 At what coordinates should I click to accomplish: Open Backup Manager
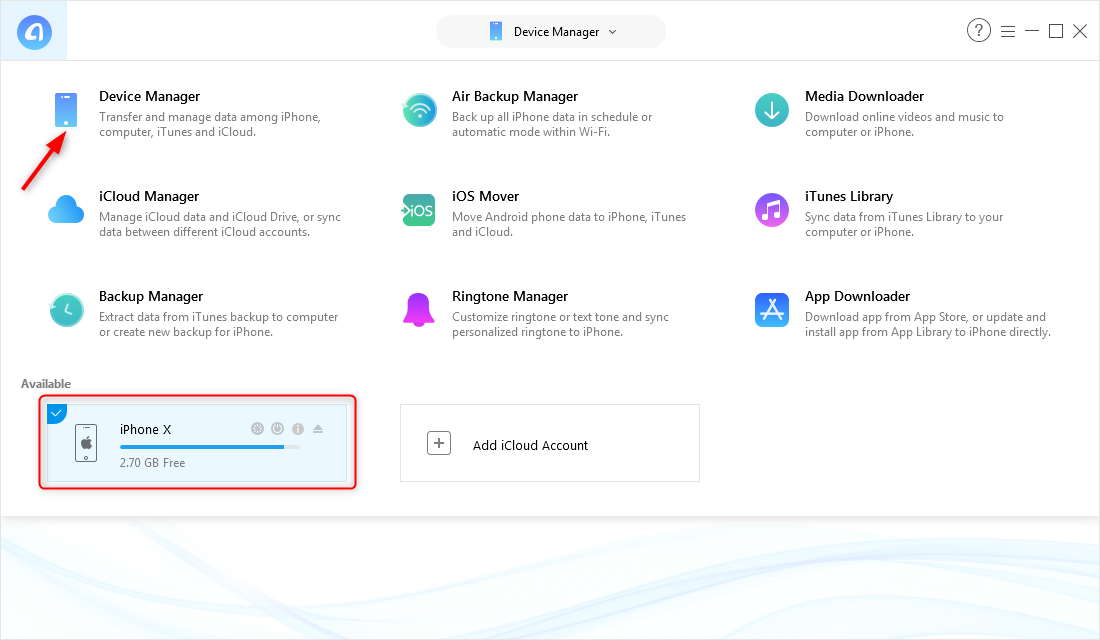[151, 296]
